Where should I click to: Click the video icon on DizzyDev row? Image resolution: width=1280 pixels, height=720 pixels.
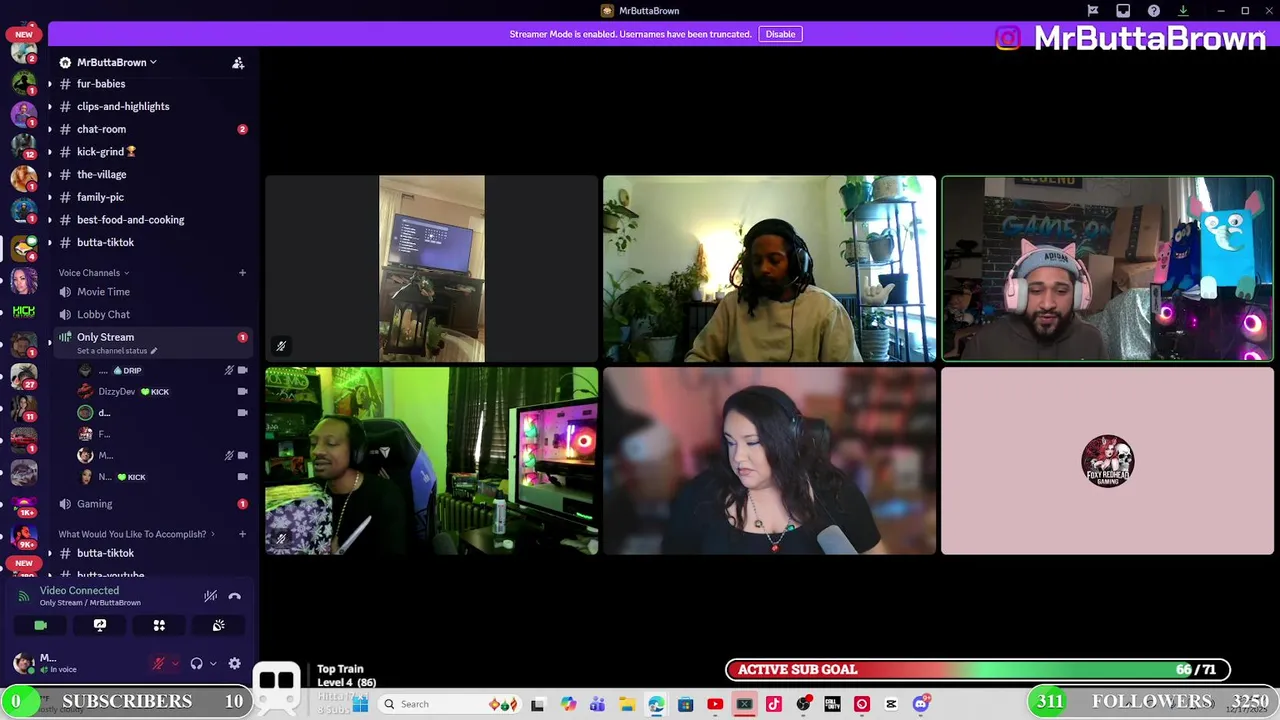click(242, 392)
